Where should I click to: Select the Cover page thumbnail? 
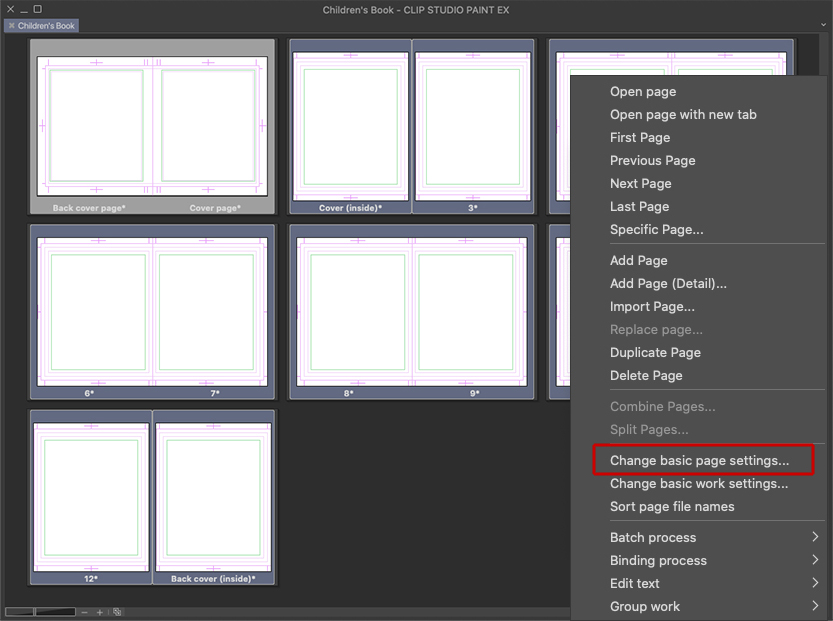(213, 125)
